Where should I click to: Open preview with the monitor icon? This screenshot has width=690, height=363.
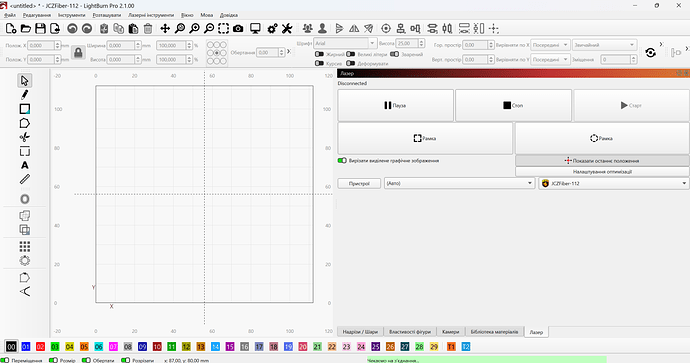click(255, 29)
